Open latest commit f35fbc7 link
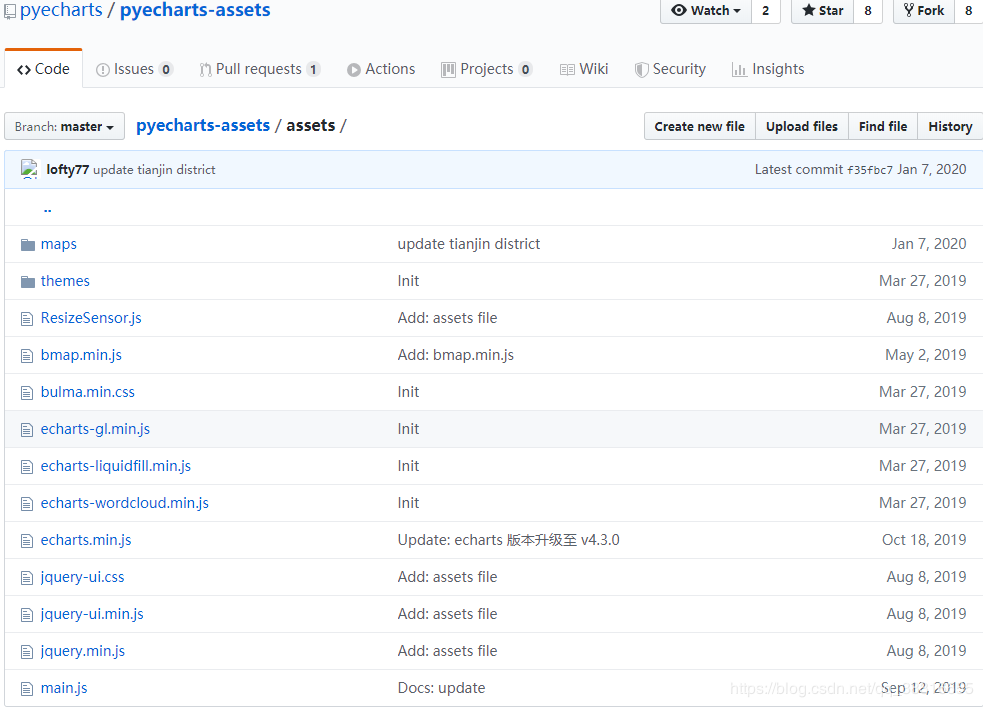983x707 pixels. (x=870, y=170)
